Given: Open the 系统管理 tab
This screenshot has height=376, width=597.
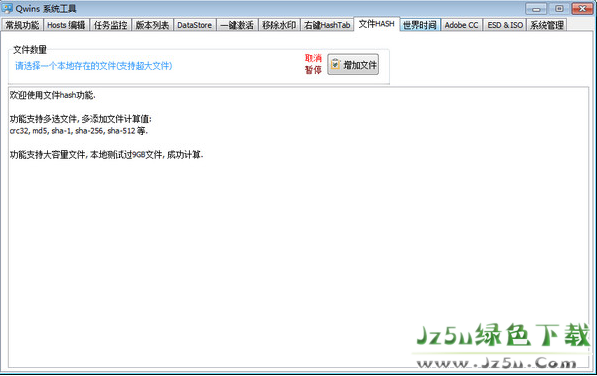Looking at the screenshot, I should pos(546,25).
